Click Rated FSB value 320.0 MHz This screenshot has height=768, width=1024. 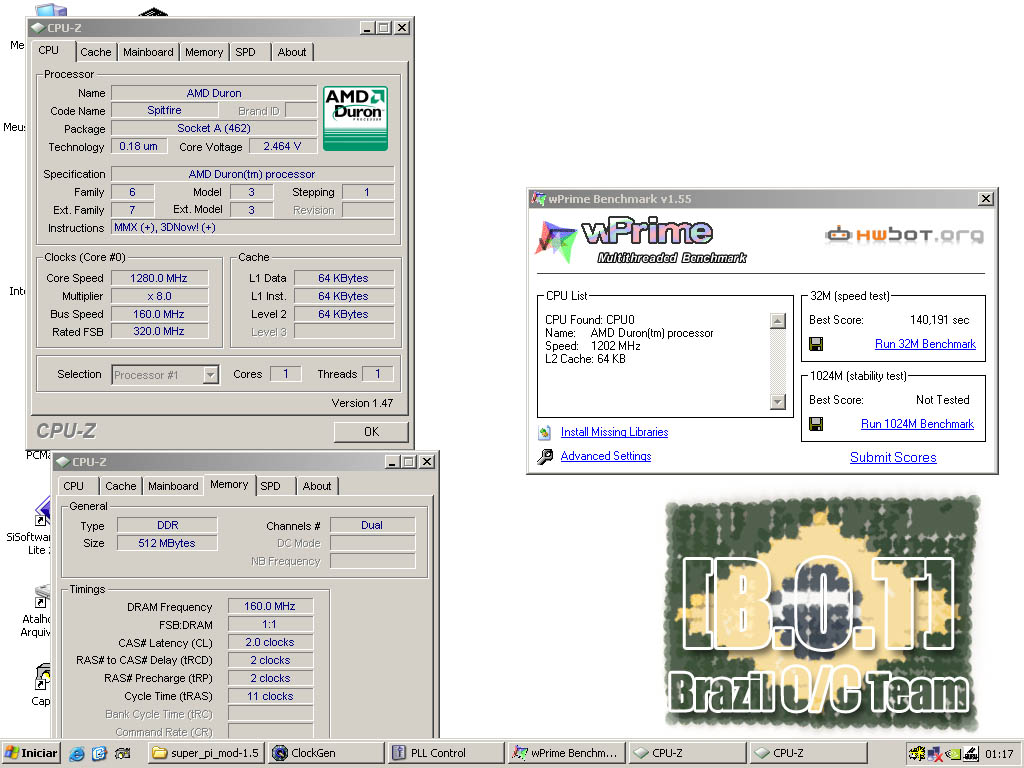pos(159,332)
